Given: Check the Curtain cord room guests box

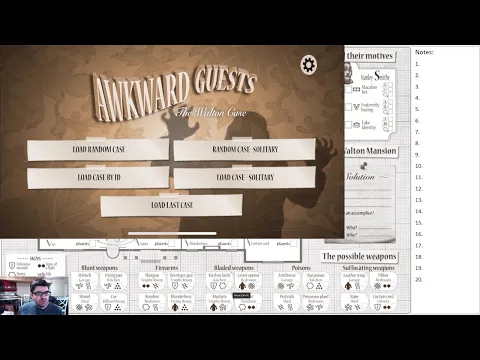Looking at the screenshot, I should coord(293,243).
